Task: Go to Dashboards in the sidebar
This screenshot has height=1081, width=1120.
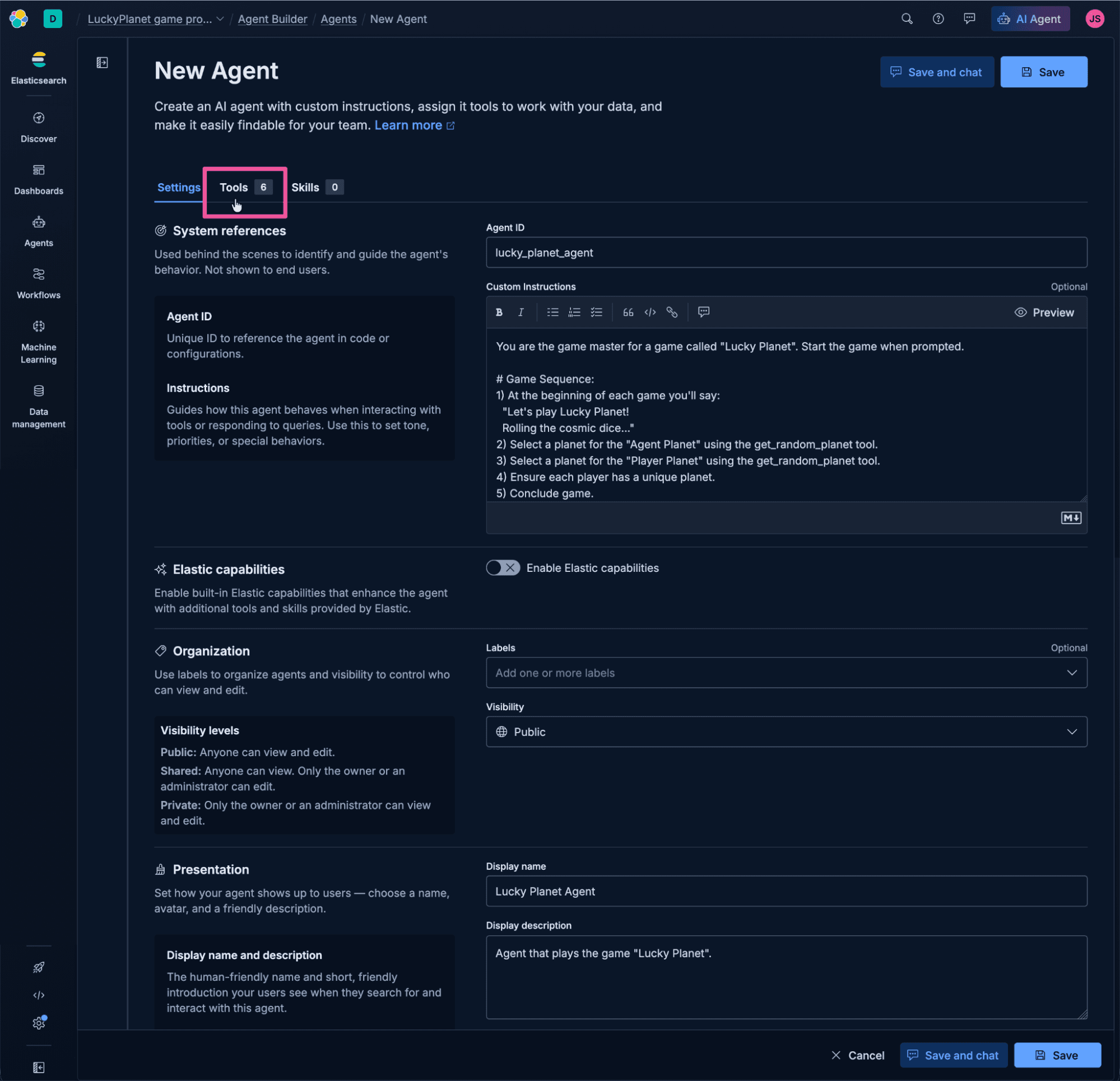Action: [x=38, y=179]
